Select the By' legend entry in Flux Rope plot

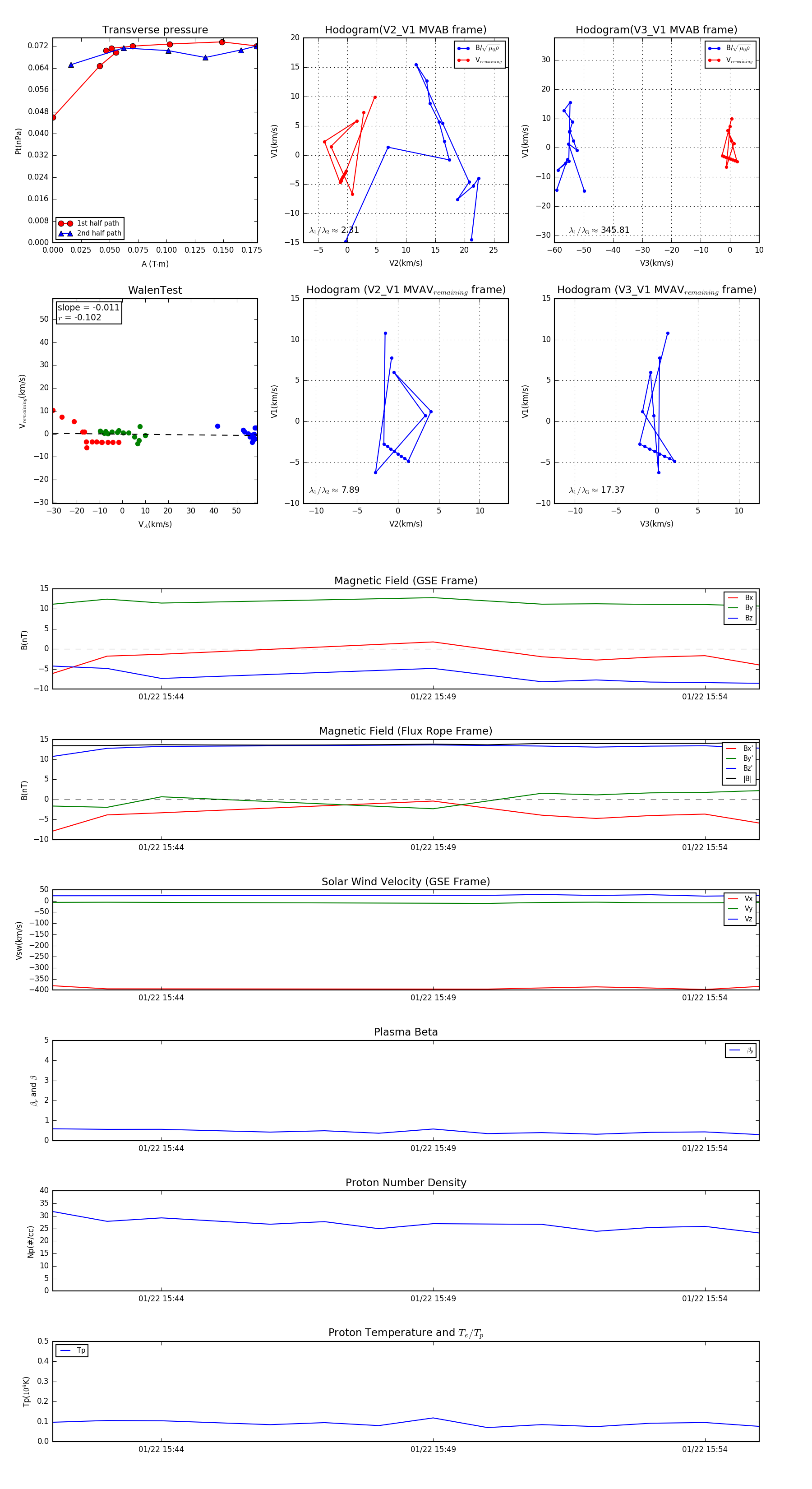coord(740,758)
